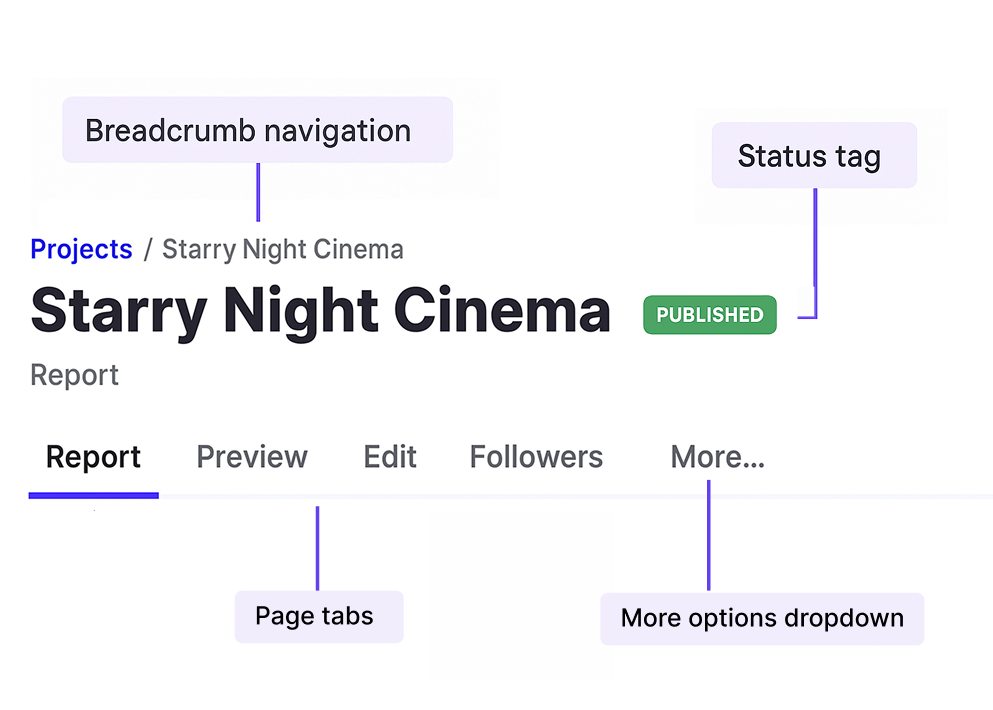Click the large Starry Night Cinema heading
The image size is (993, 710).
click(x=320, y=311)
